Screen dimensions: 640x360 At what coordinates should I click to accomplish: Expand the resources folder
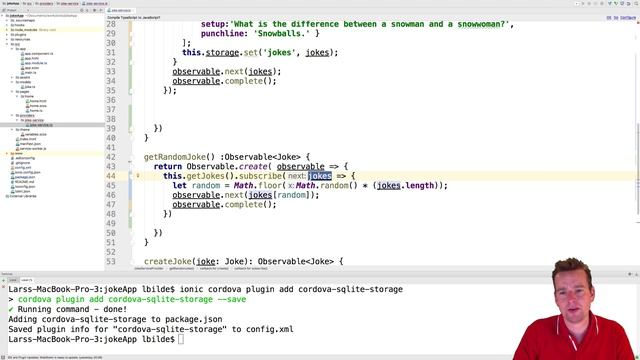click(x=7, y=39)
